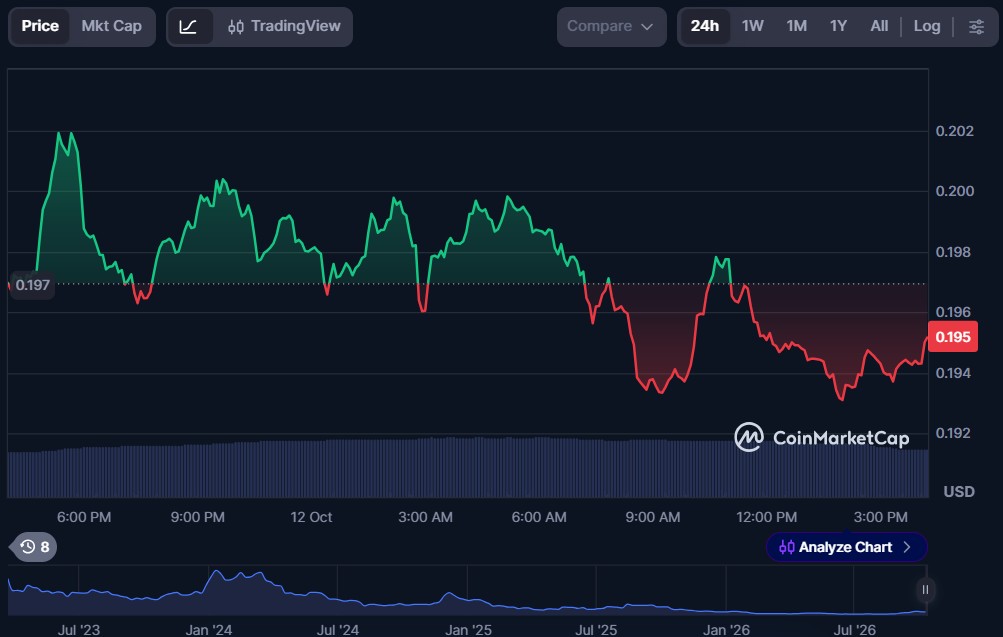Image resolution: width=1003 pixels, height=637 pixels.
Task: Toggle Log scale
Action: 927,26
